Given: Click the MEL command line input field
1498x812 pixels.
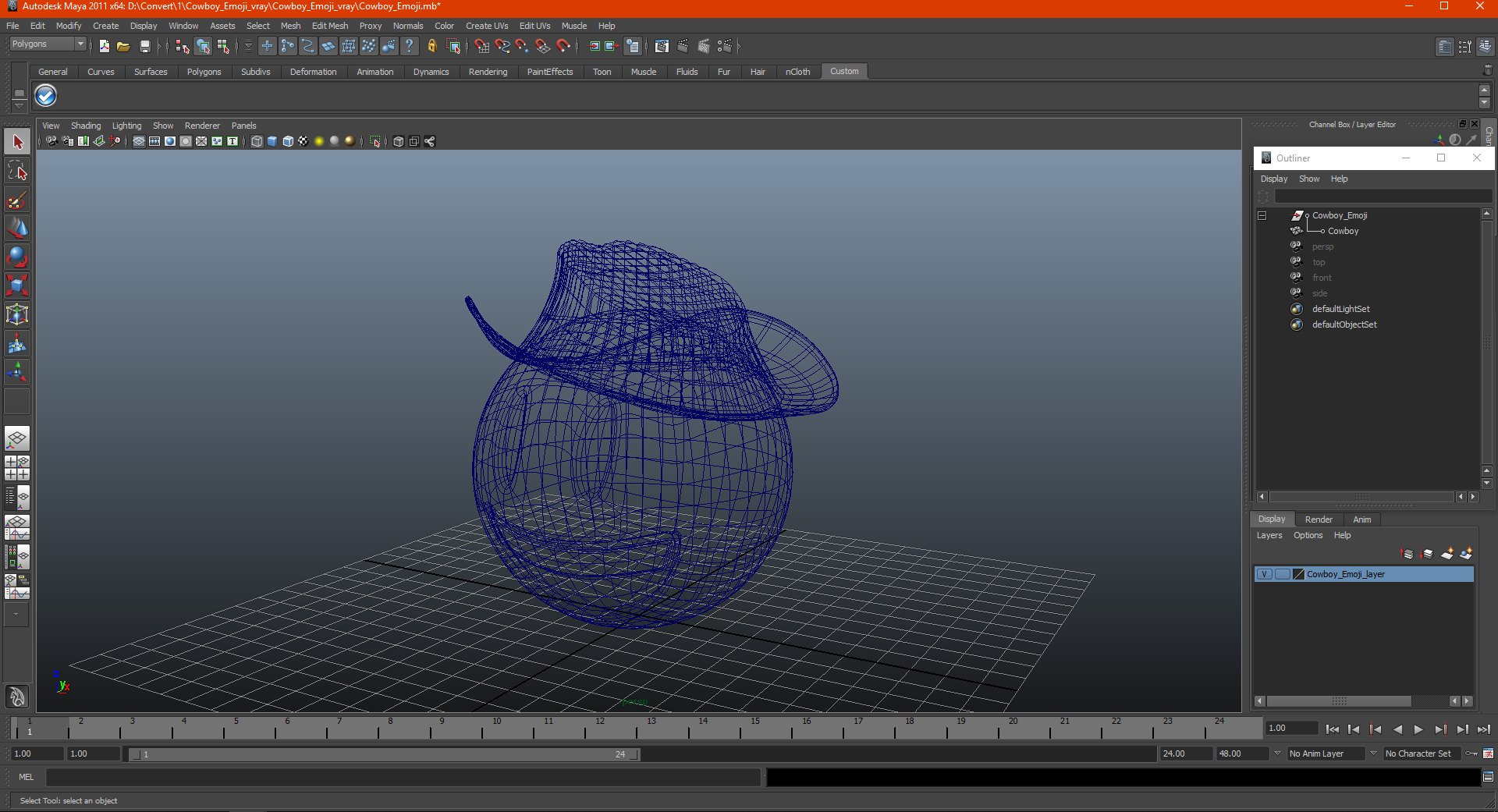Looking at the screenshot, I should coord(403,777).
